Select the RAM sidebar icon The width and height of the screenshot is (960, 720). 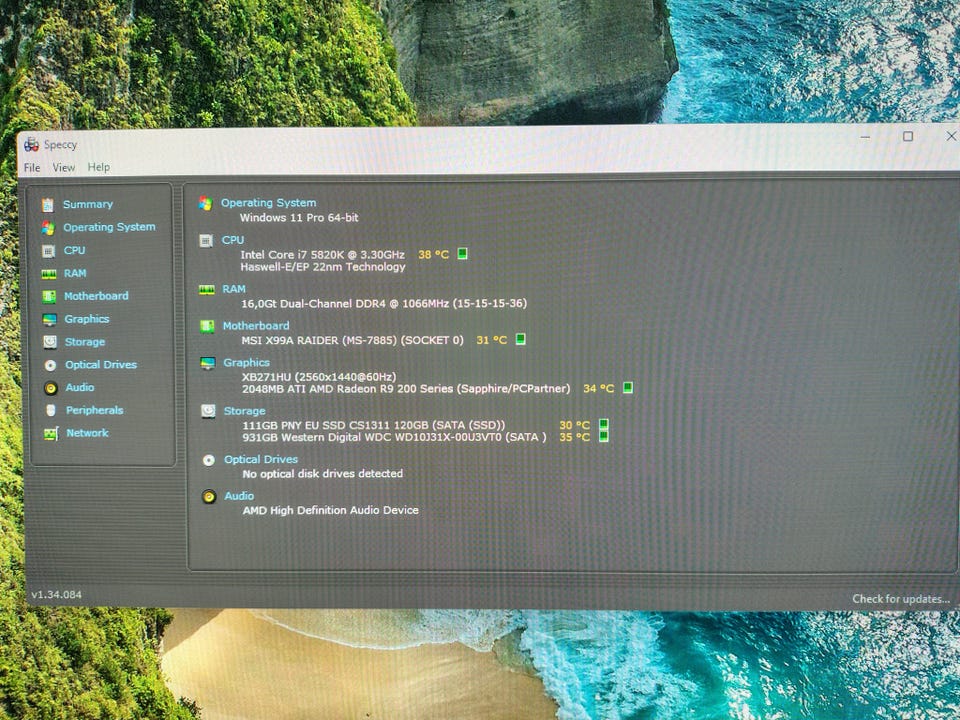(x=49, y=274)
